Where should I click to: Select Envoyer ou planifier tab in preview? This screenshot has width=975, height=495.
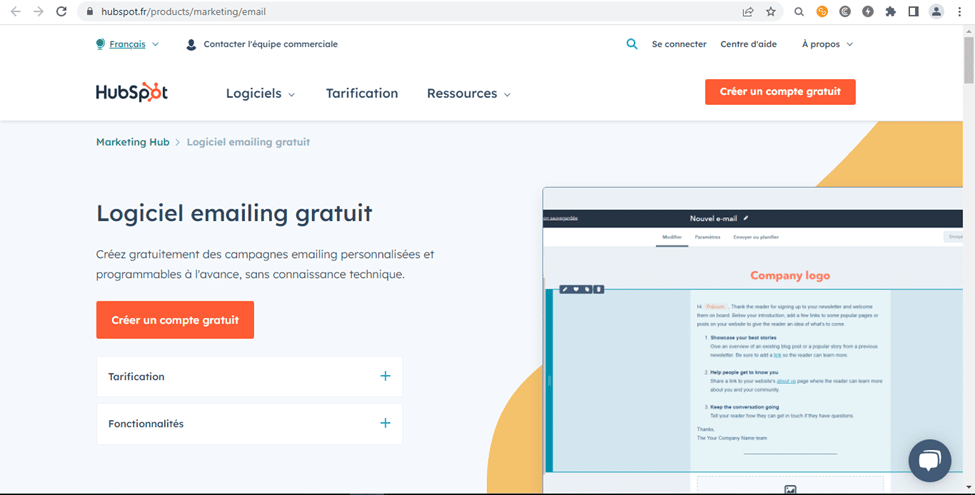(x=756, y=237)
